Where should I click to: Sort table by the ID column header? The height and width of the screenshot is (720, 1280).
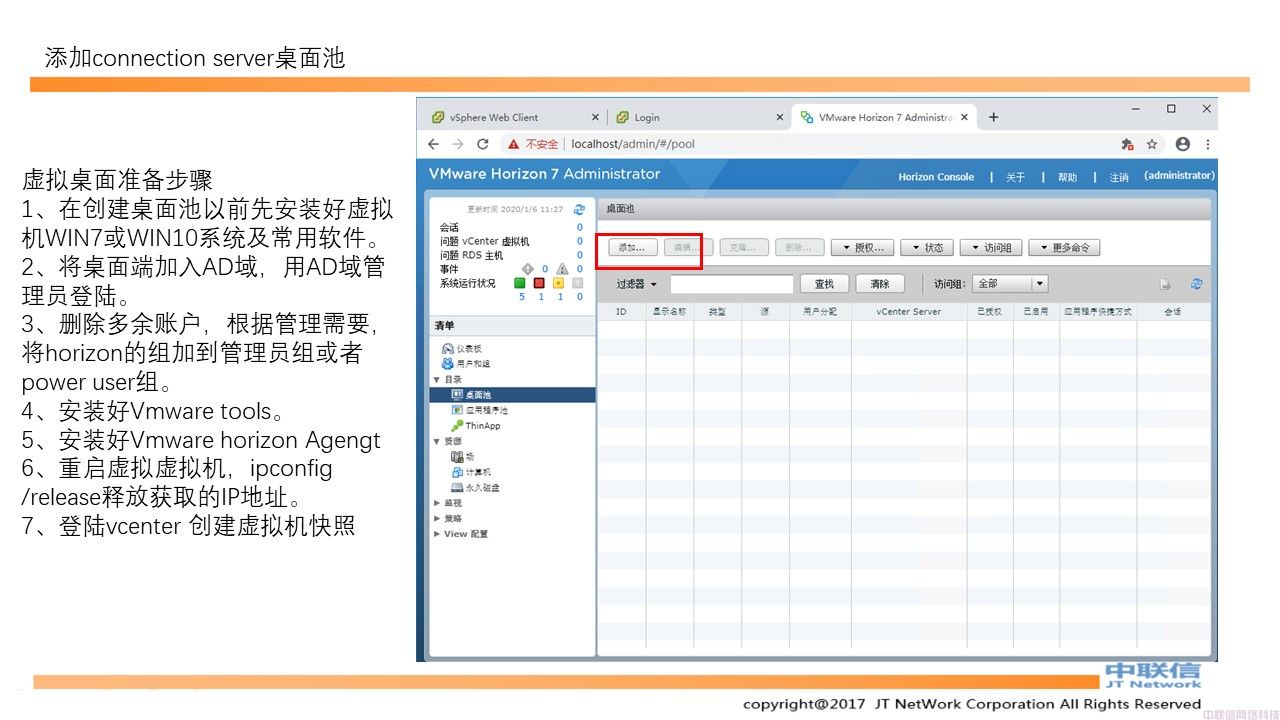pyautogui.click(x=621, y=312)
